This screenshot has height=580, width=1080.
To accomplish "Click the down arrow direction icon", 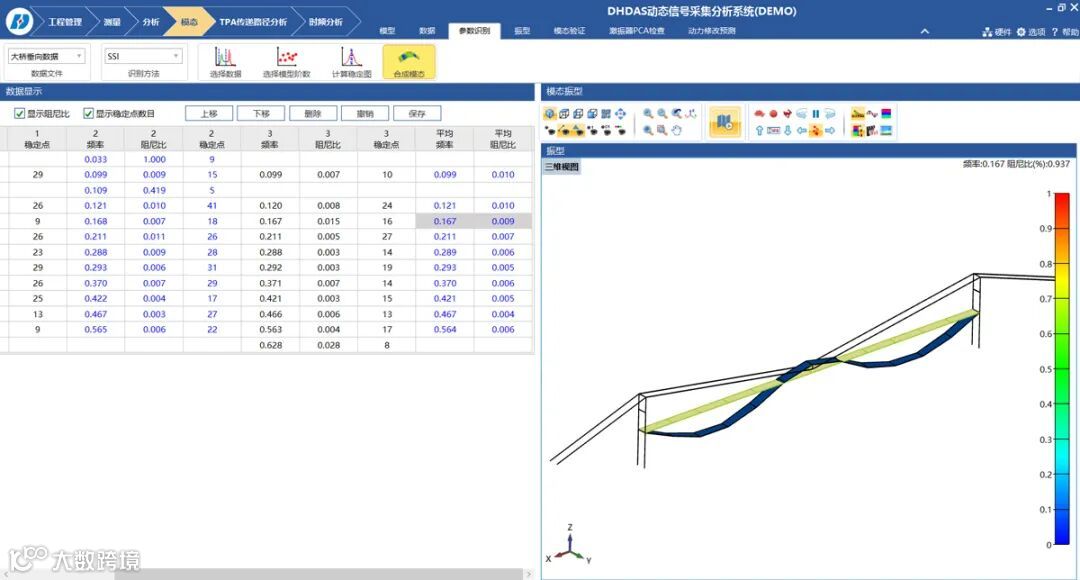I will tap(787, 130).
